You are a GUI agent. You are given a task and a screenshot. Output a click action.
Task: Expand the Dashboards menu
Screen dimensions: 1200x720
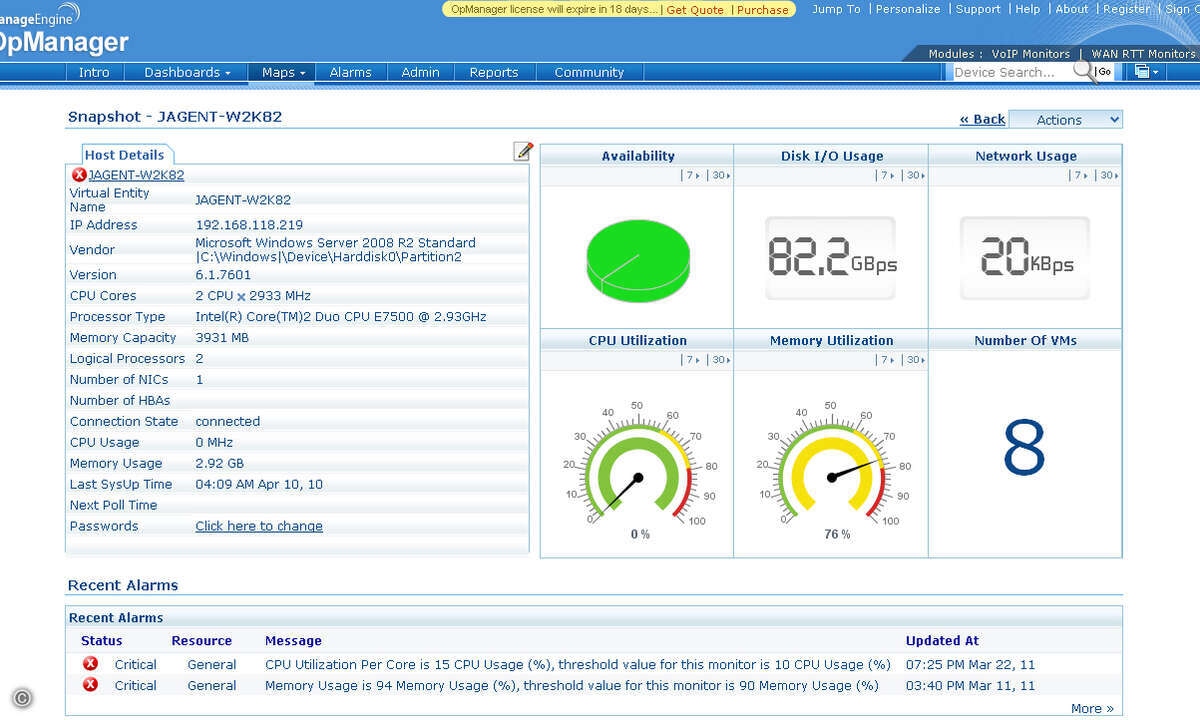187,72
